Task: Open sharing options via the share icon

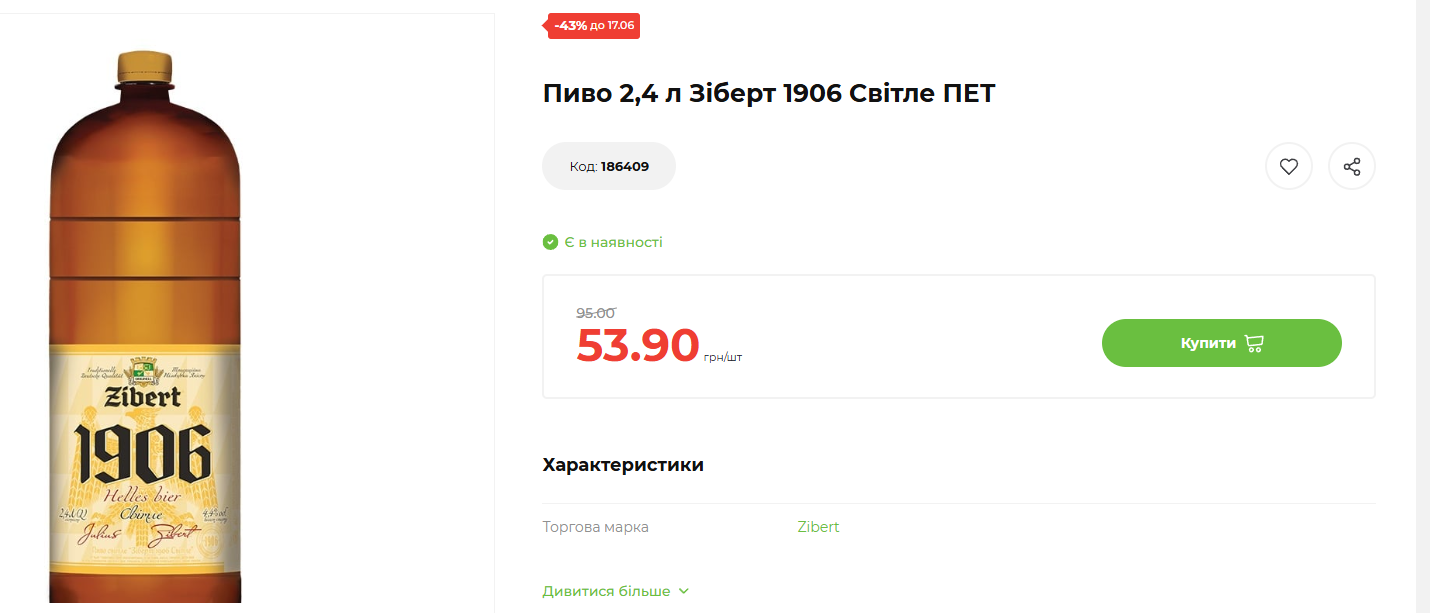Action: coord(1352,167)
